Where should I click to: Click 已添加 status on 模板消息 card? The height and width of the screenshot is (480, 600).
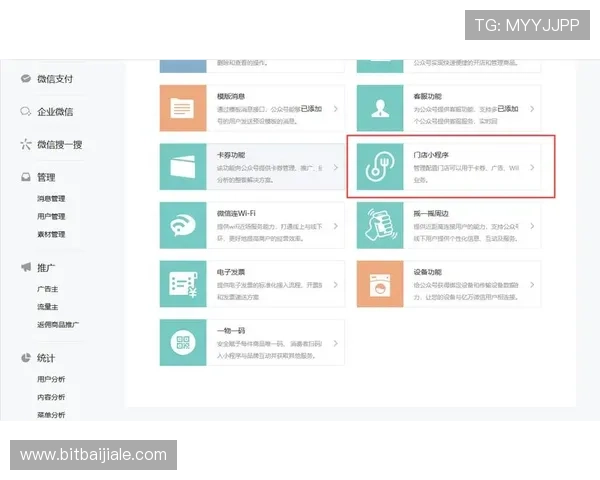point(311,109)
